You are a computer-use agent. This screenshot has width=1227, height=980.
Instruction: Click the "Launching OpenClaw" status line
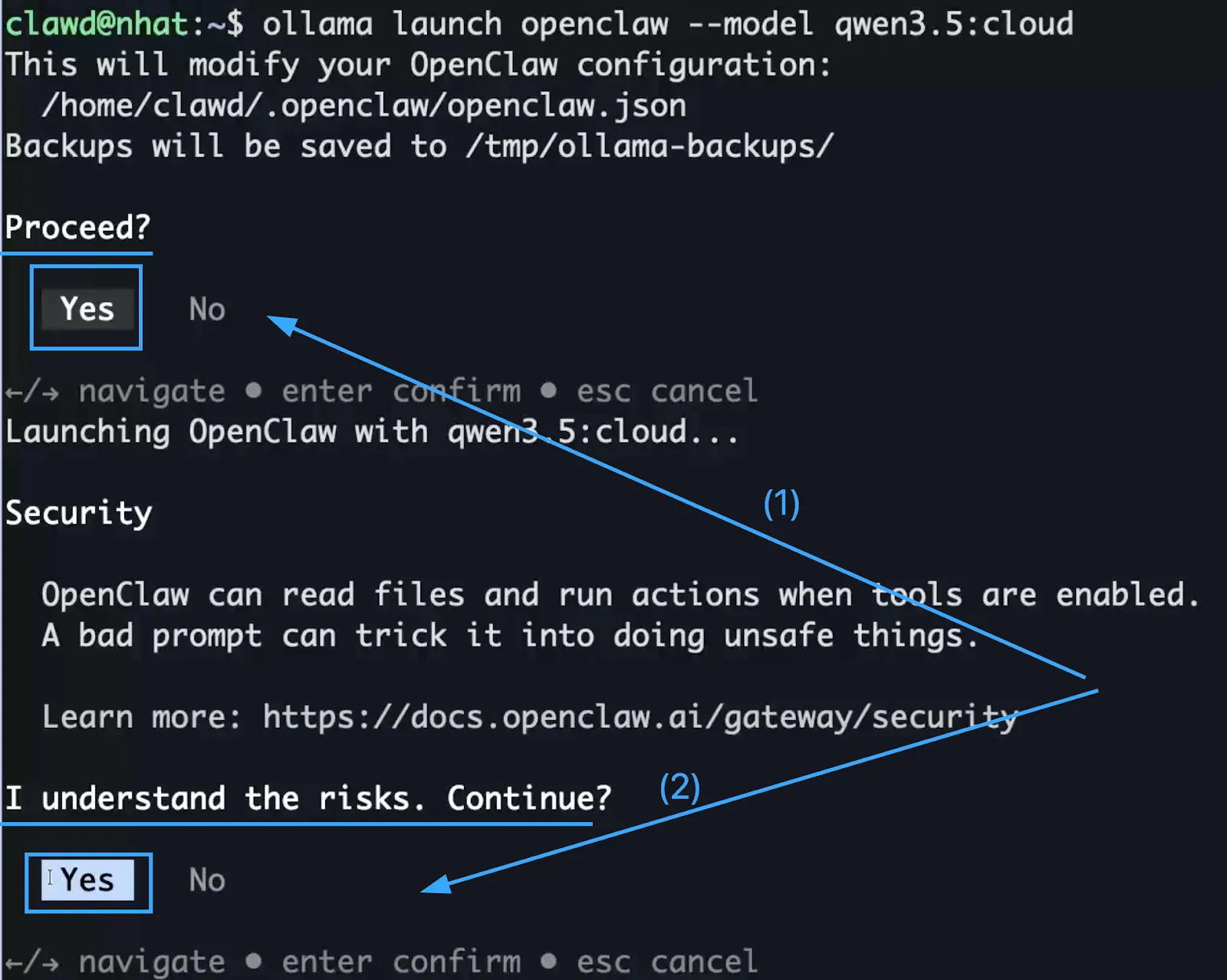(x=372, y=432)
